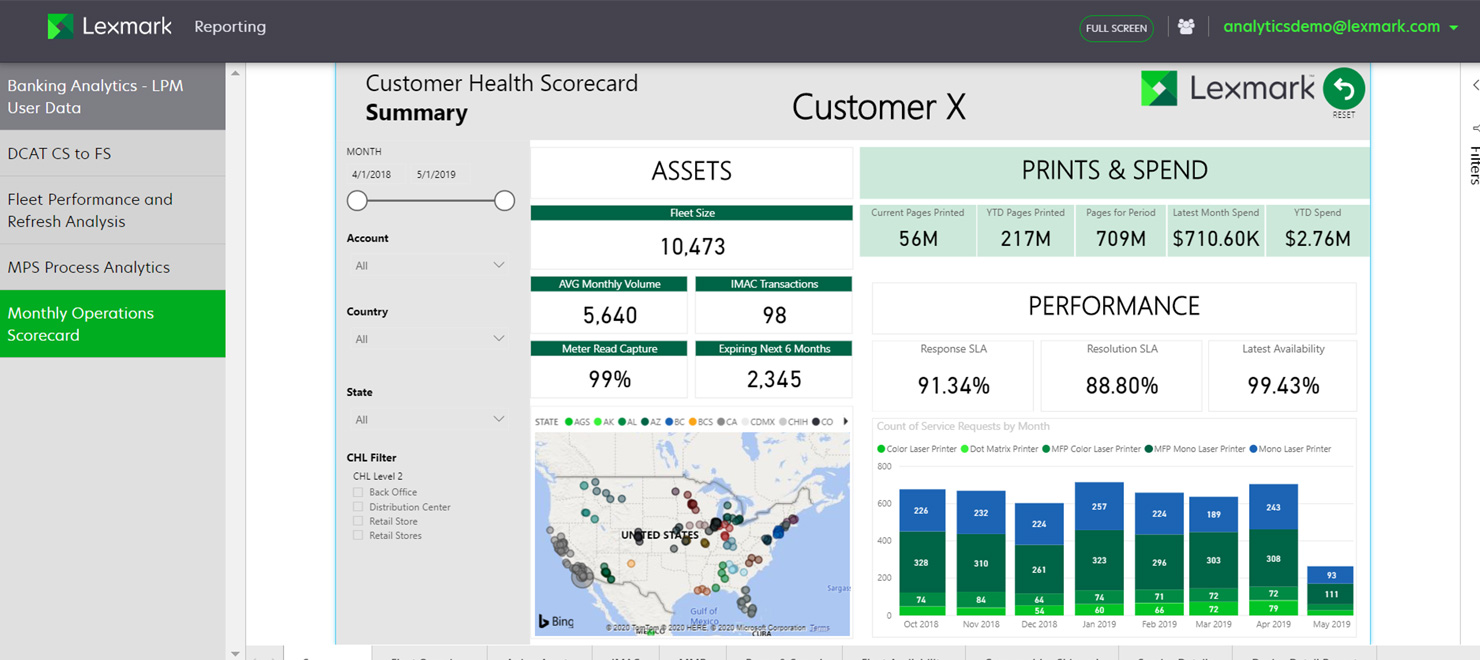Image resolution: width=1480 pixels, height=660 pixels.
Task: Click the May 2019 blue bar segment 93
Action: pos(1331,575)
